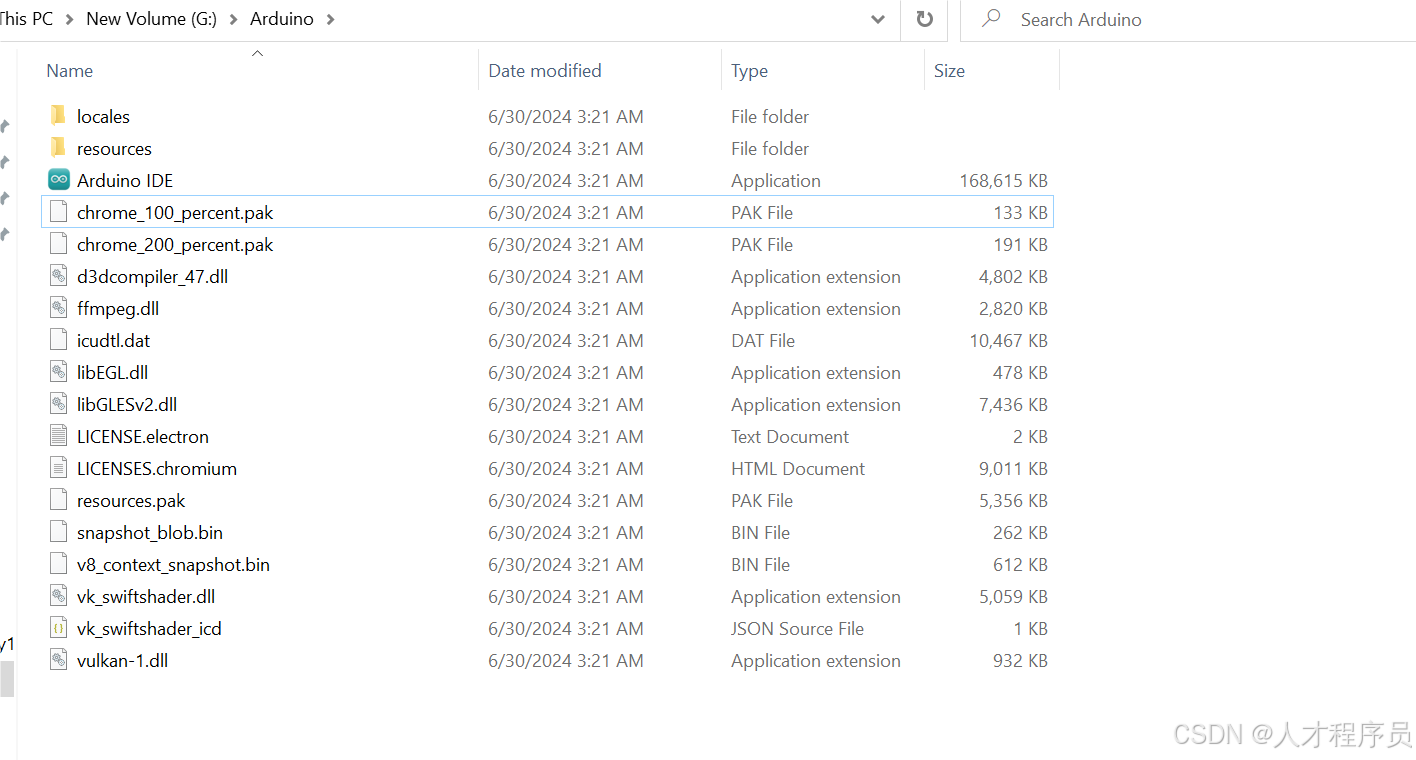This screenshot has width=1416, height=760.
Task: Select the resources folder name
Action: (x=114, y=149)
